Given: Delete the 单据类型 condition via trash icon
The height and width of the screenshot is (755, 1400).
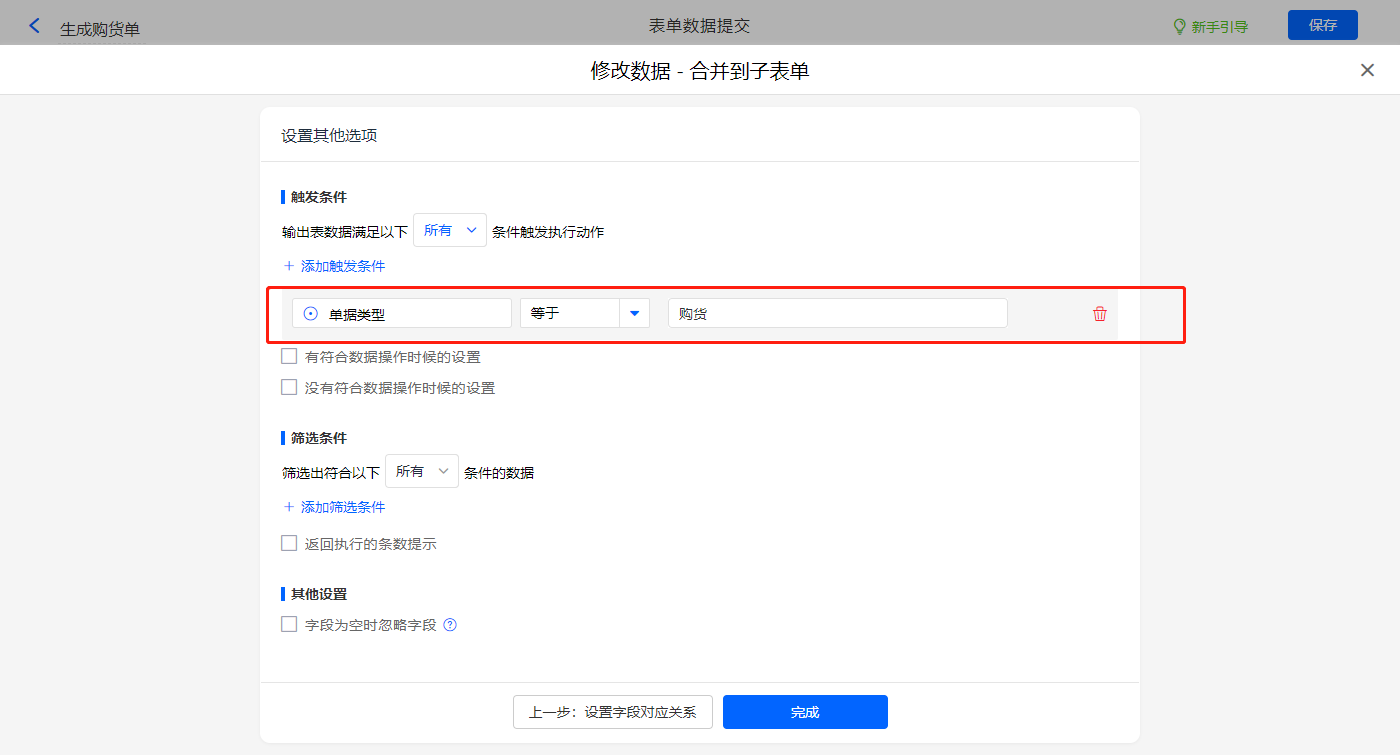Looking at the screenshot, I should (x=1100, y=314).
